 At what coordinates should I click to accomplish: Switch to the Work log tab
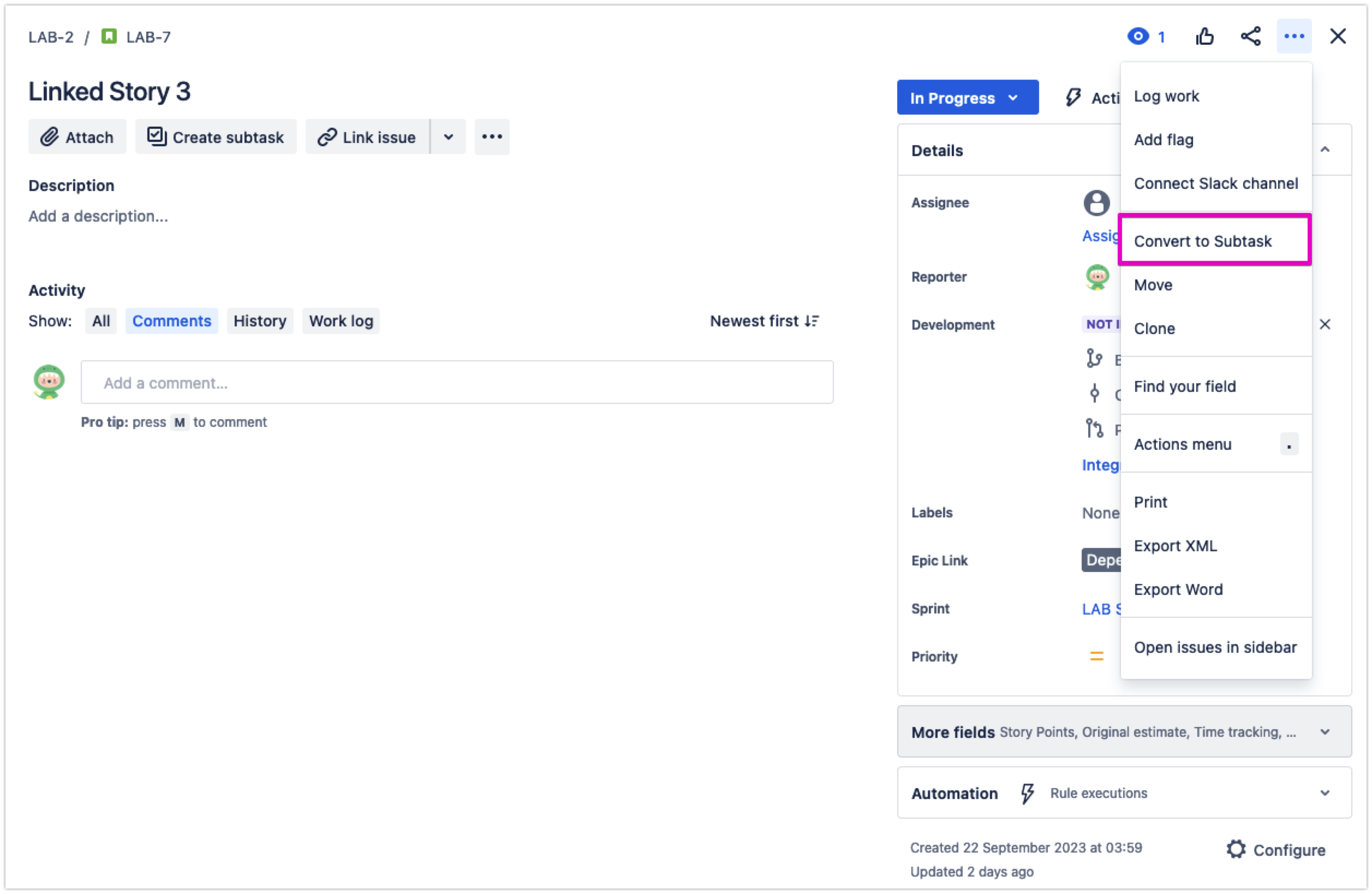pyautogui.click(x=341, y=321)
